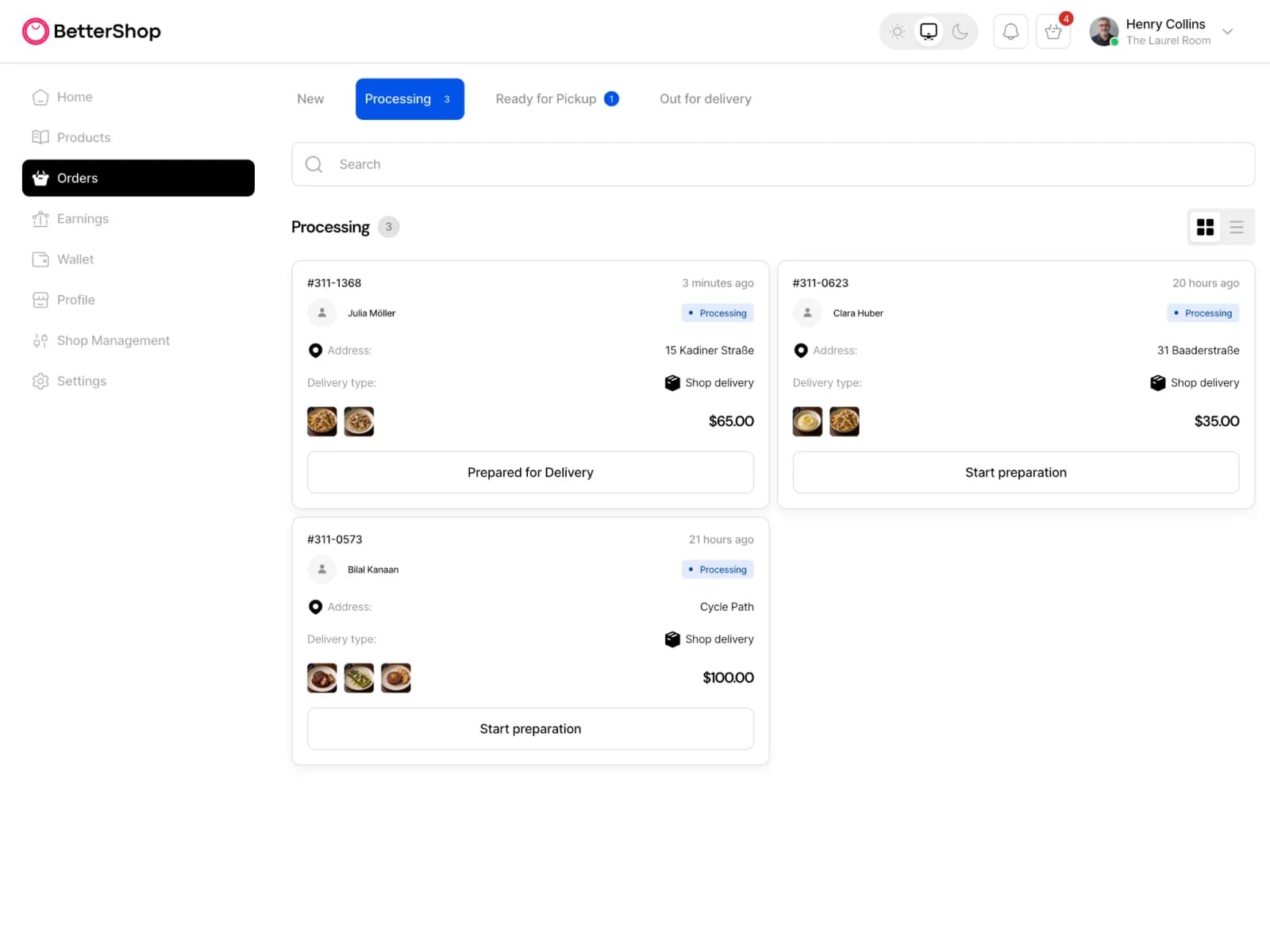Open order number #311-0623
The width and height of the screenshot is (1270, 952).
point(821,282)
